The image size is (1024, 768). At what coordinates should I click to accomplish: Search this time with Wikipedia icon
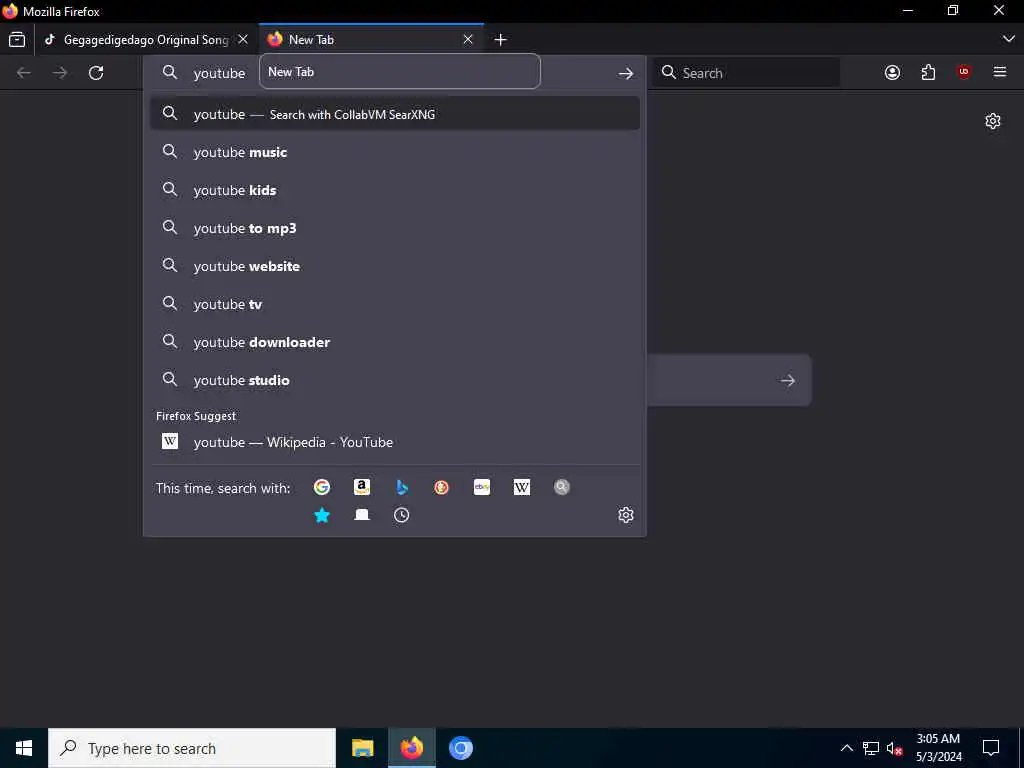click(x=522, y=487)
